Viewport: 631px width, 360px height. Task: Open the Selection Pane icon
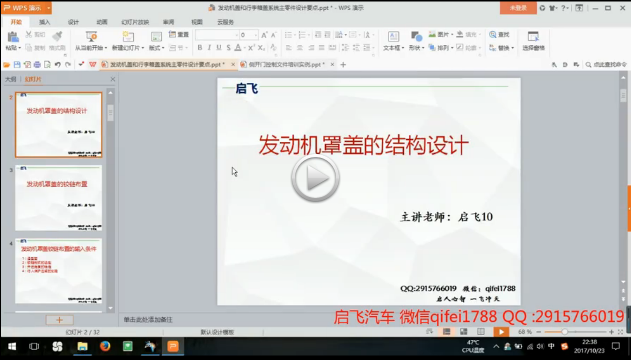[x=533, y=37]
